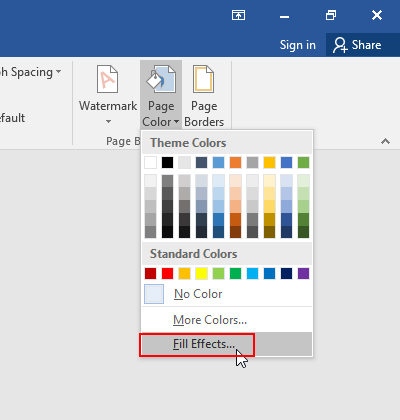Open the Page Color dropdown arrow
The width and height of the screenshot is (400, 420).
176,122
